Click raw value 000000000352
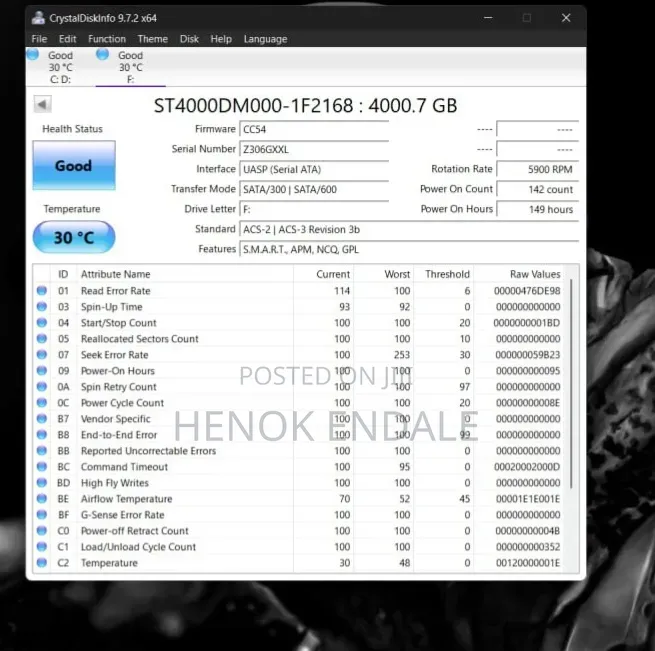Viewport: 655px width, 651px height. [528, 547]
